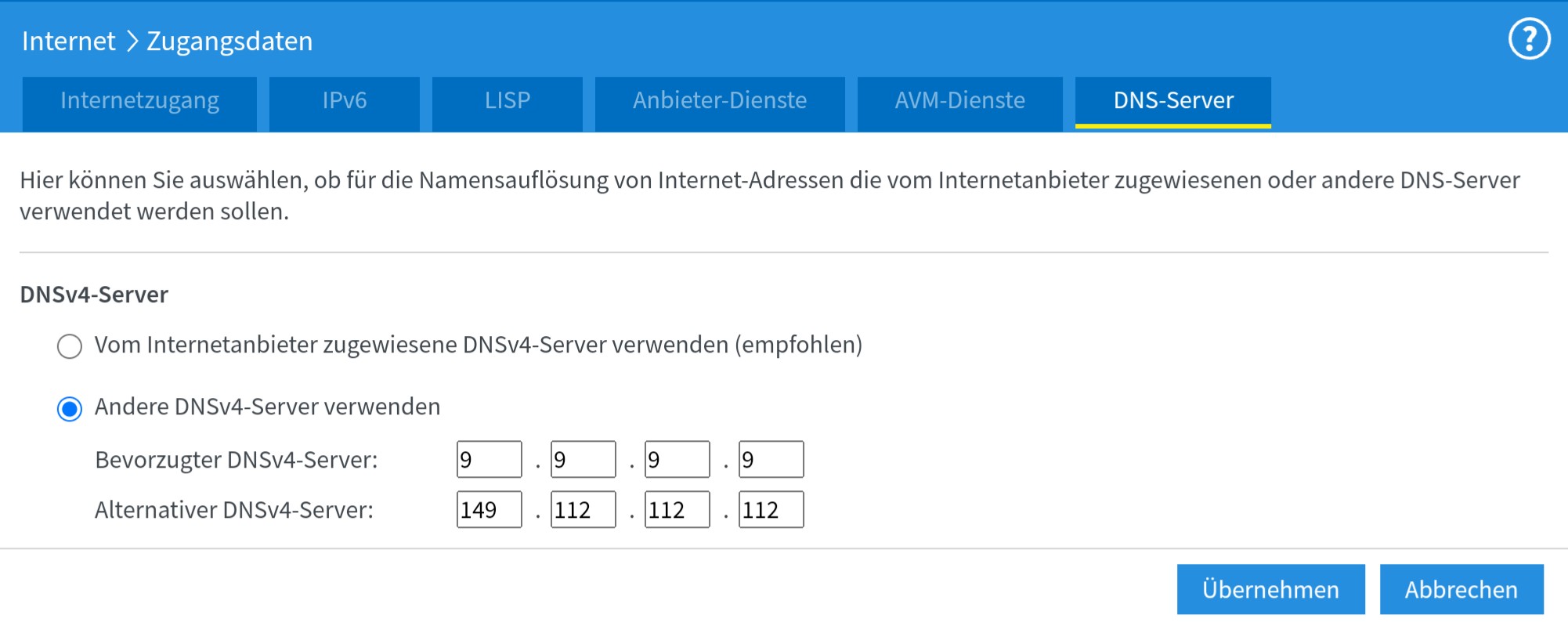
Task: Open the AVM-Dienste tab
Action: pyautogui.click(x=959, y=101)
